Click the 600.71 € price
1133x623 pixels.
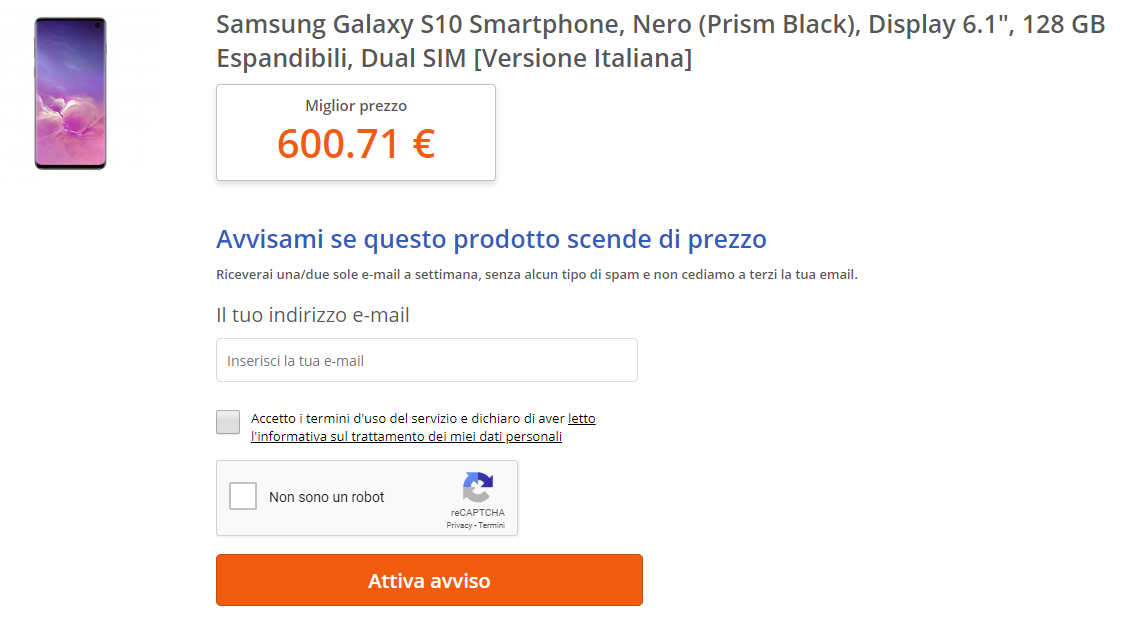click(x=356, y=144)
